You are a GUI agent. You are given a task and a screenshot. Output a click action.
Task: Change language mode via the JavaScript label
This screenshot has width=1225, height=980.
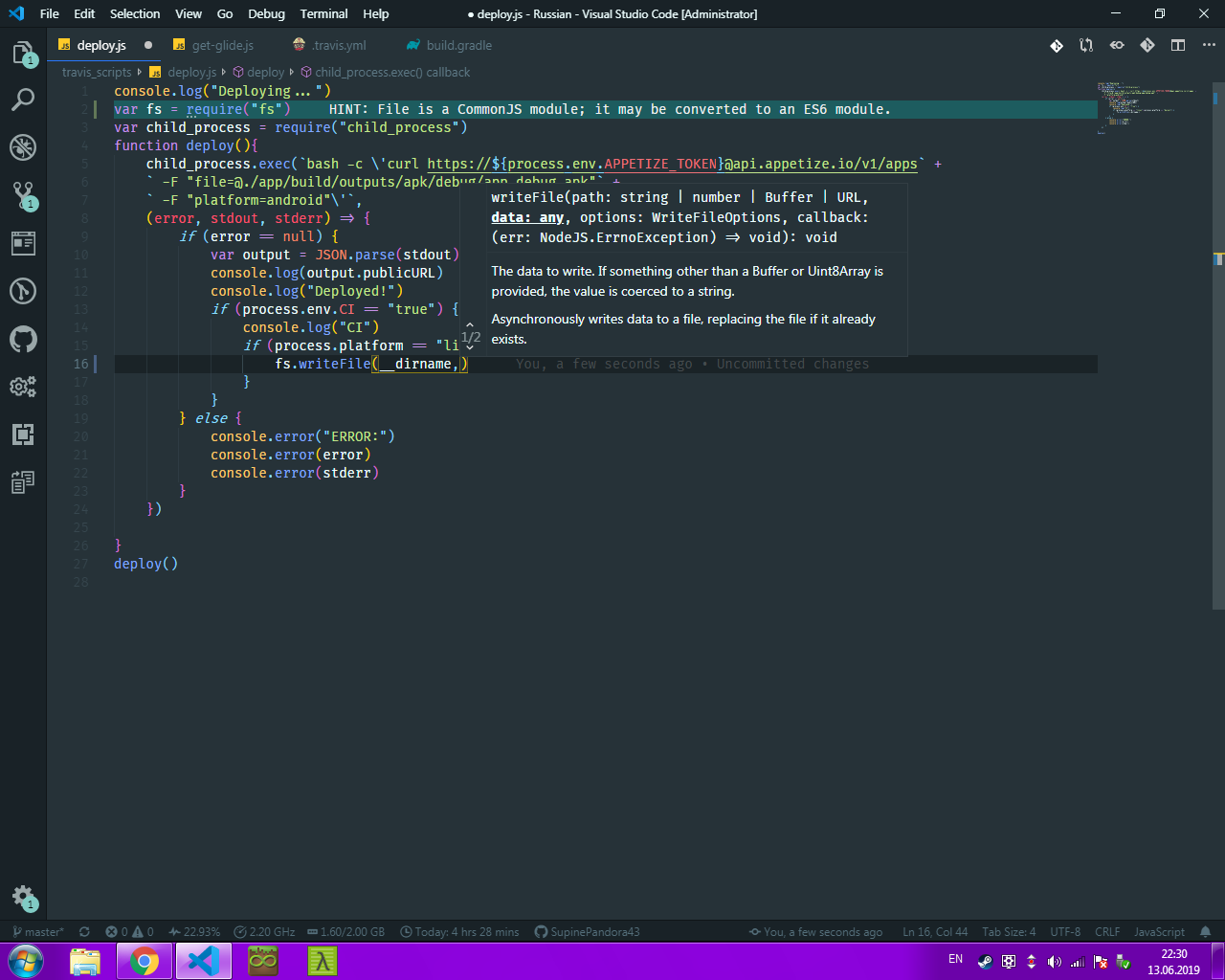pos(1158,931)
